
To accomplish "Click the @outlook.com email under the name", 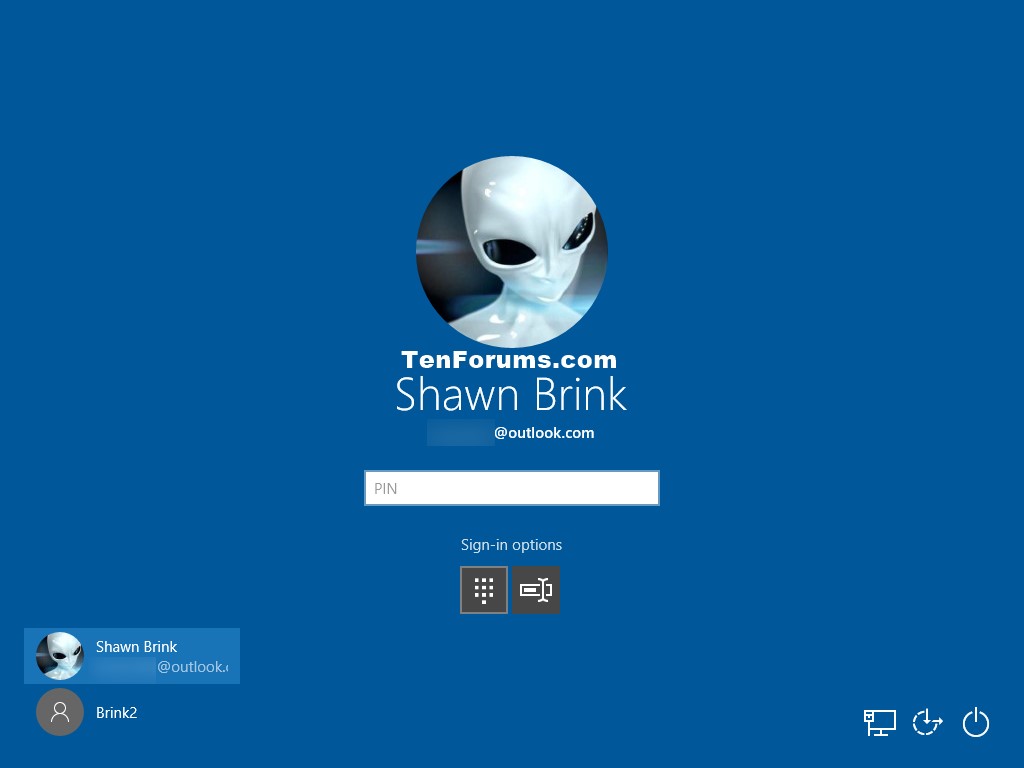I will tap(544, 433).
